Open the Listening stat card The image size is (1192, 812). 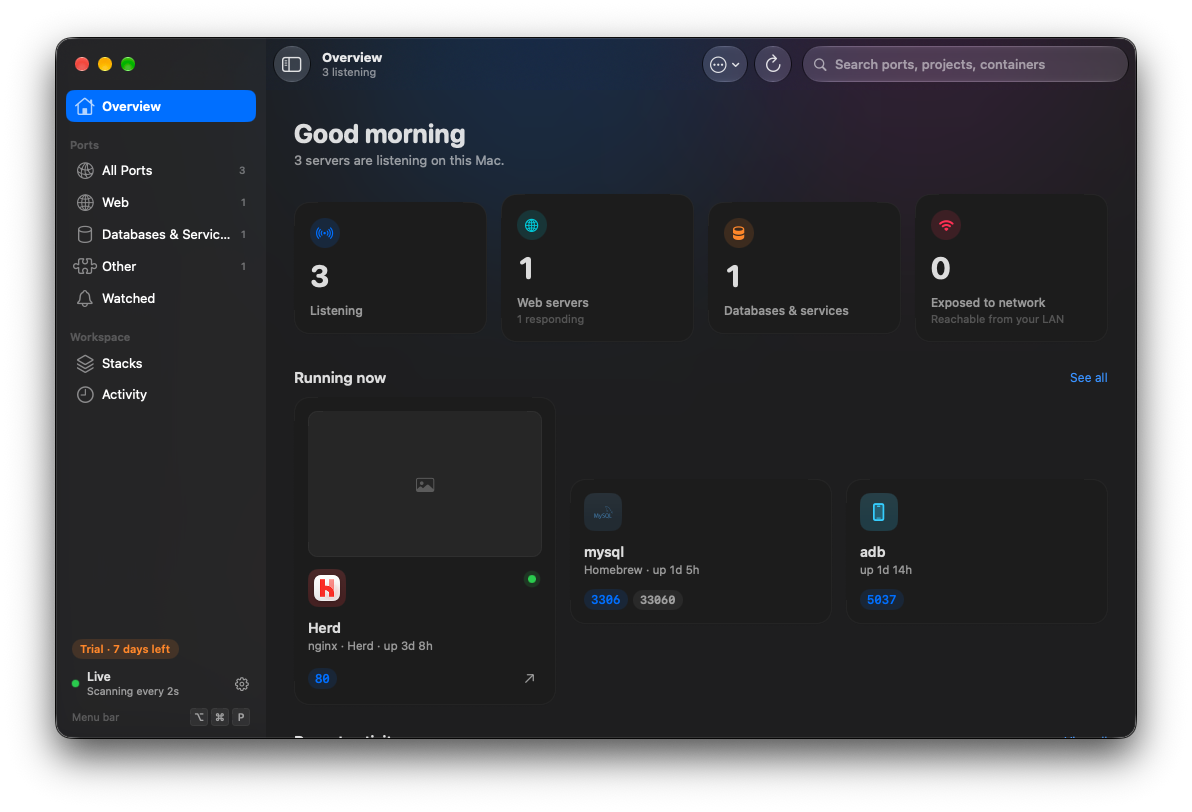pos(390,268)
